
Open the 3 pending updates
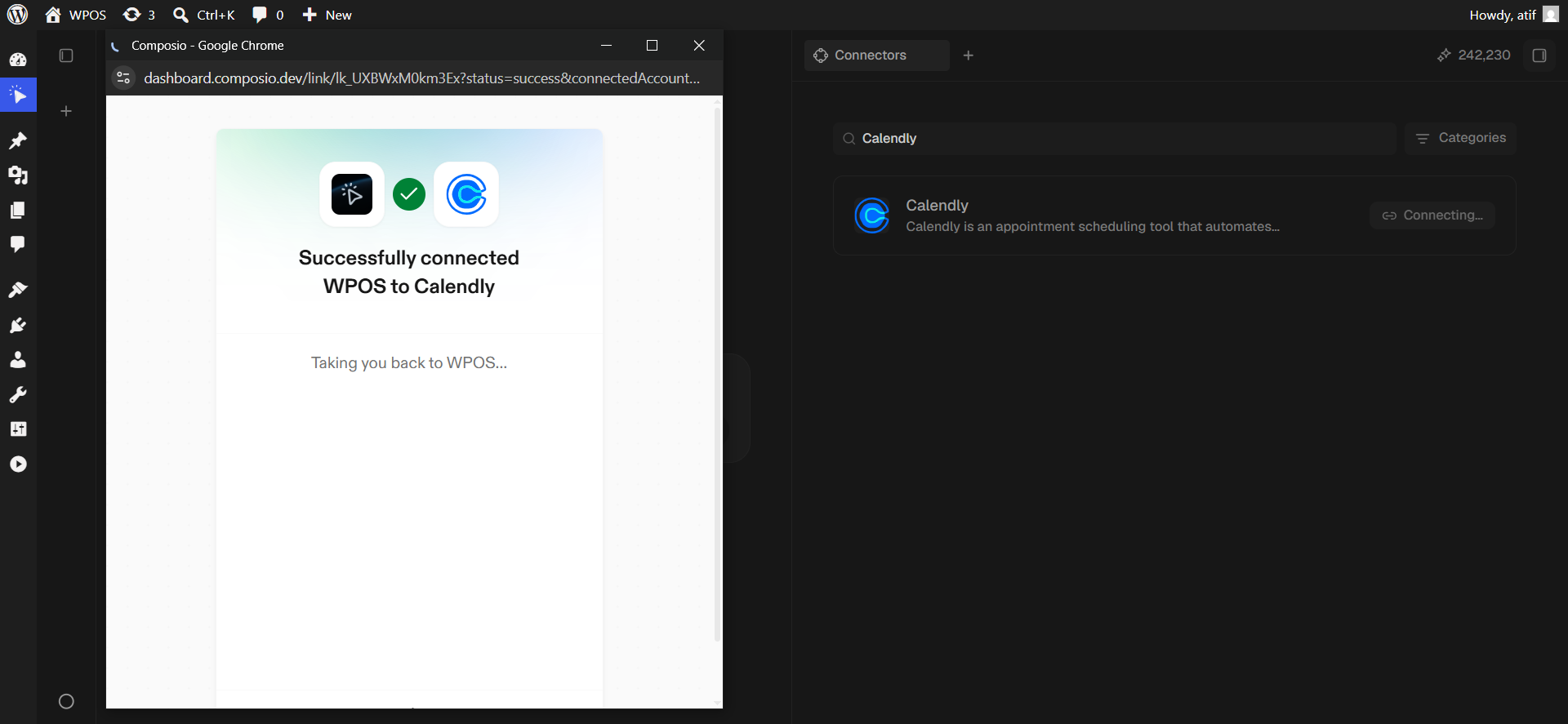click(x=139, y=15)
